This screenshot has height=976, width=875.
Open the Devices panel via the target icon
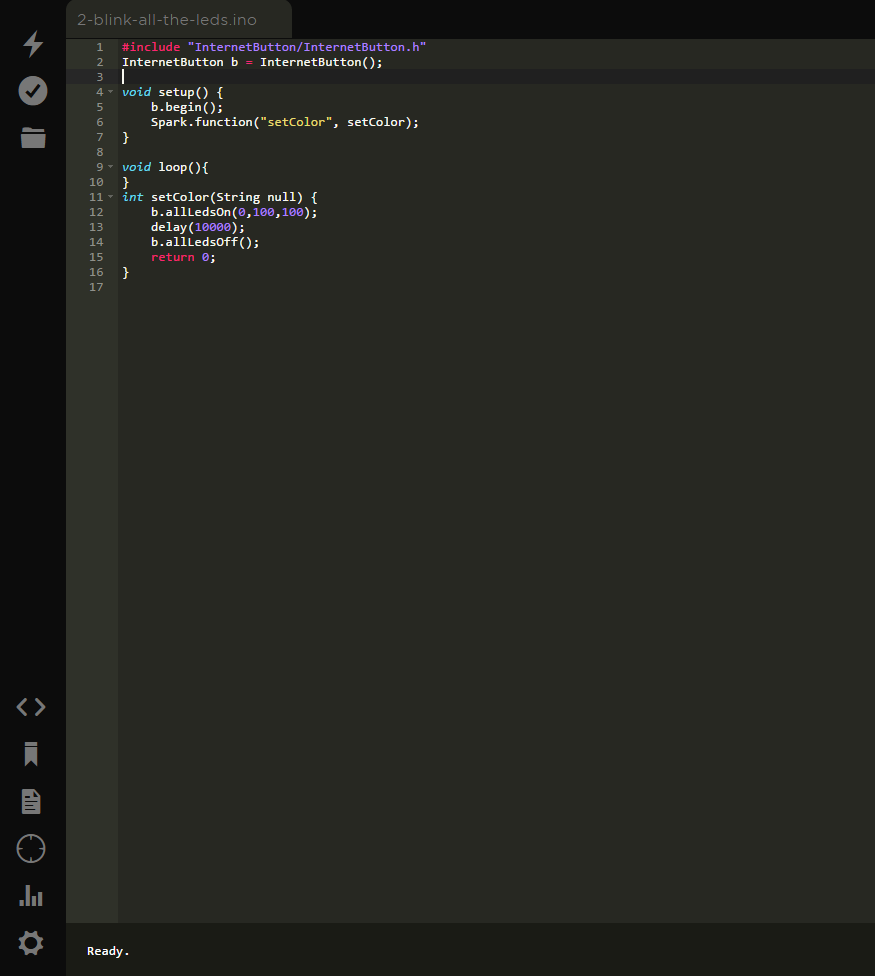click(x=31, y=848)
